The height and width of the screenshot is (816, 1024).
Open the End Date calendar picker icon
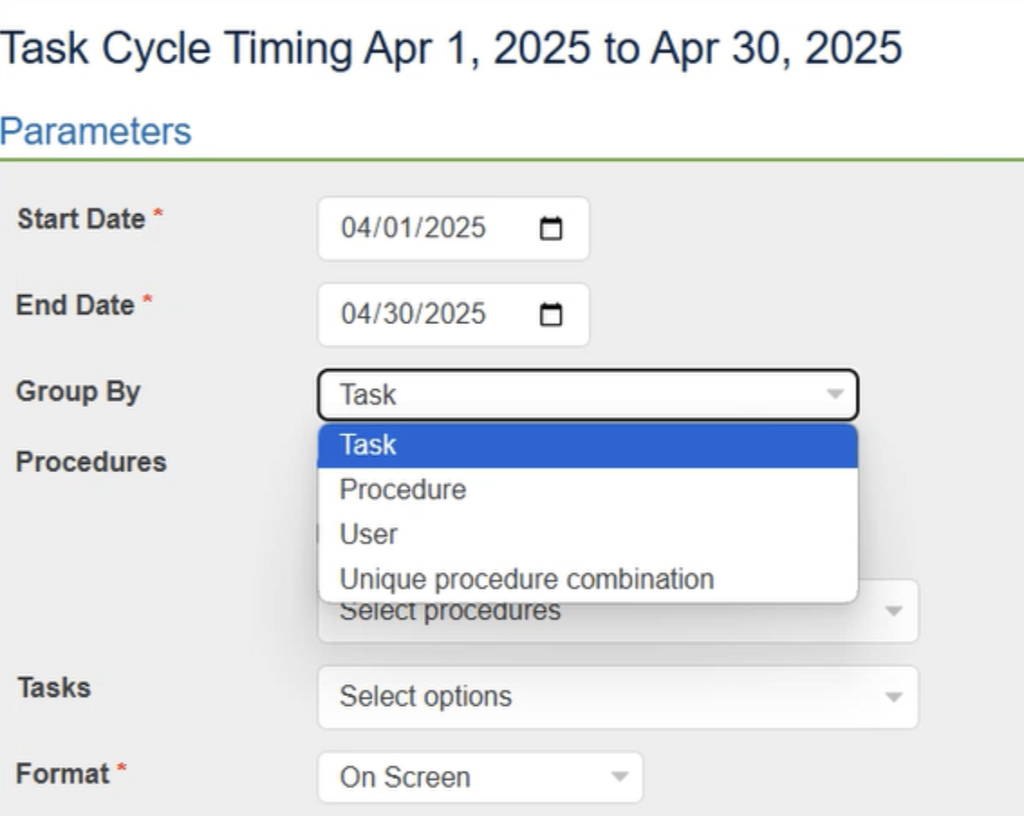[x=551, y=315]
